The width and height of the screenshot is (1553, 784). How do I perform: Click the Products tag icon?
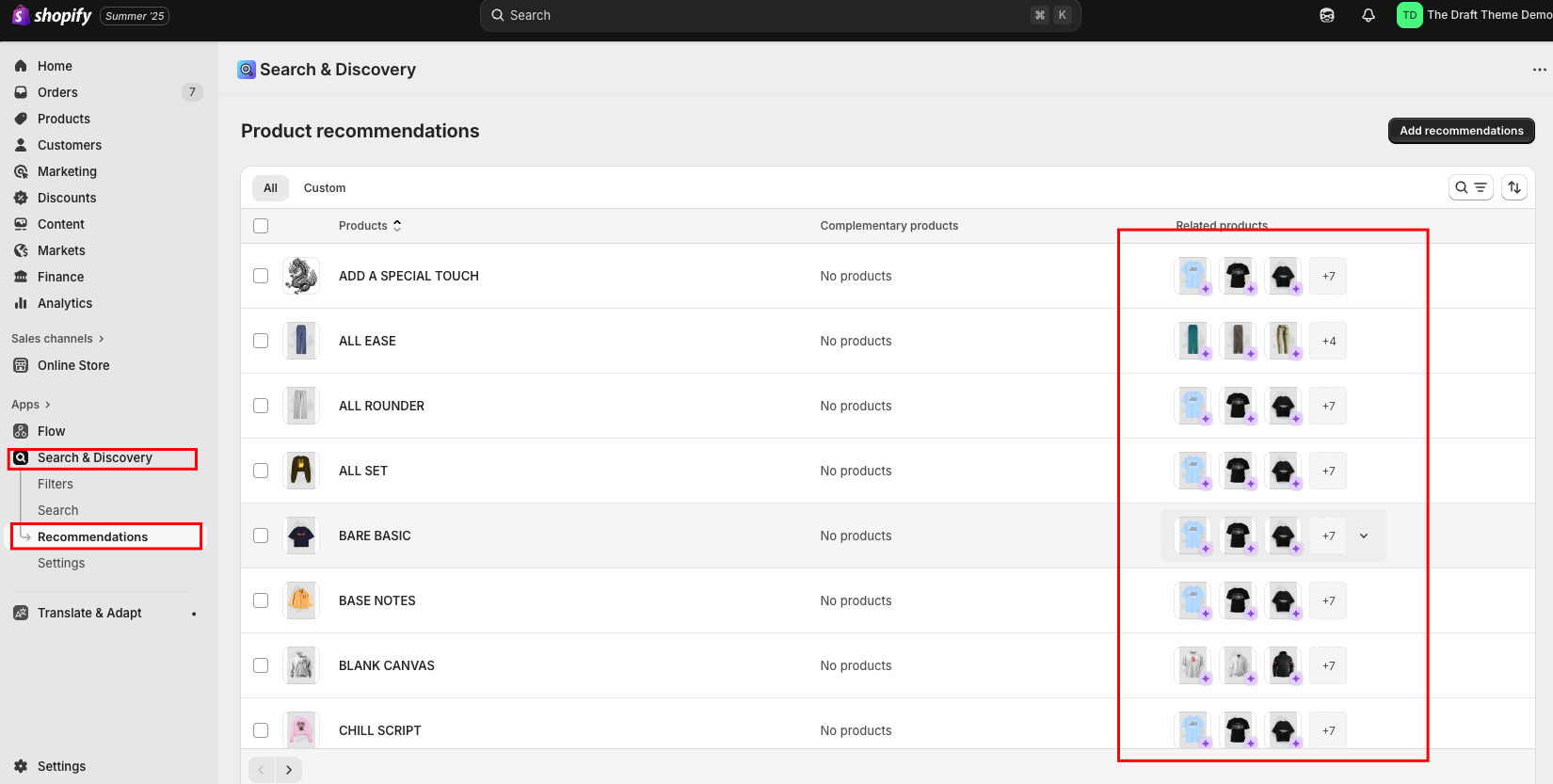coord(21,119)
